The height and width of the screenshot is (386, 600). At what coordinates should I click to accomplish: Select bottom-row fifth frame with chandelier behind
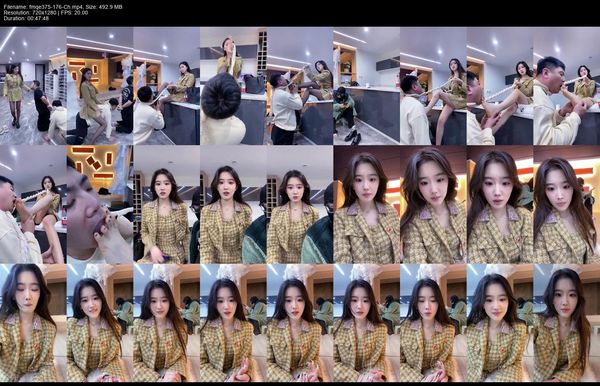coord(300,323)
